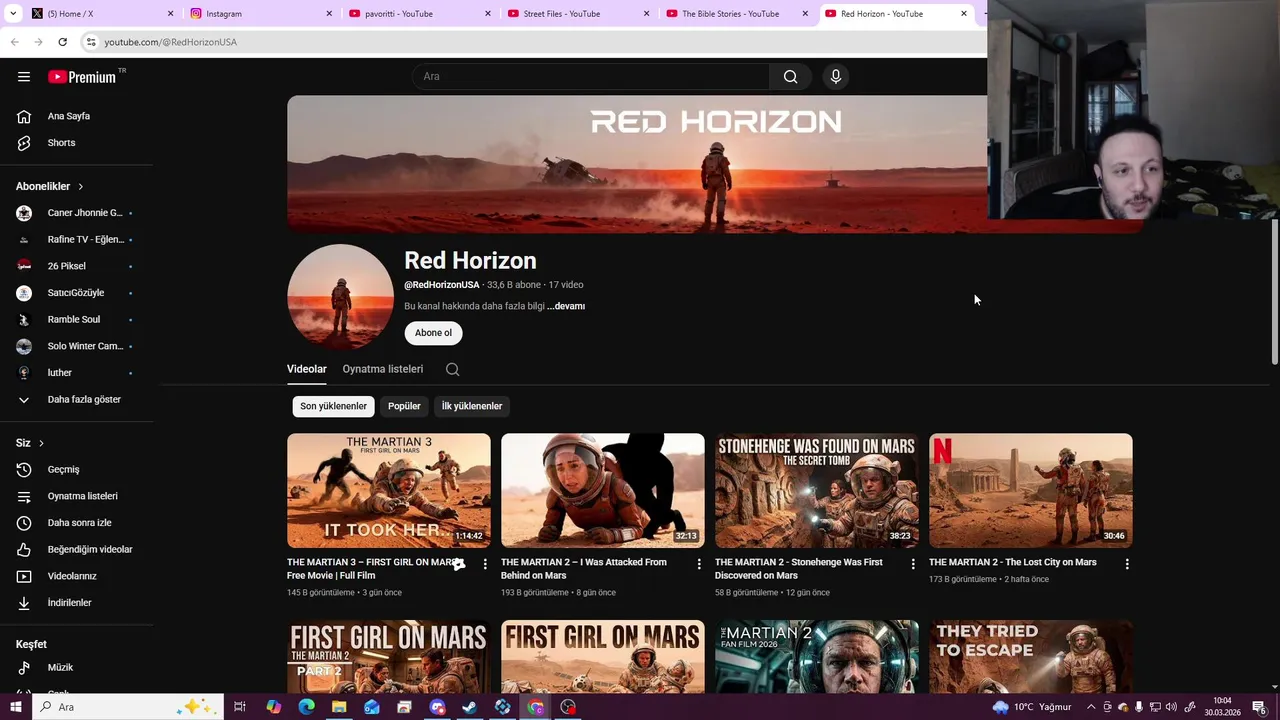Click the volume speaker tray icon

coord(1171,707)
